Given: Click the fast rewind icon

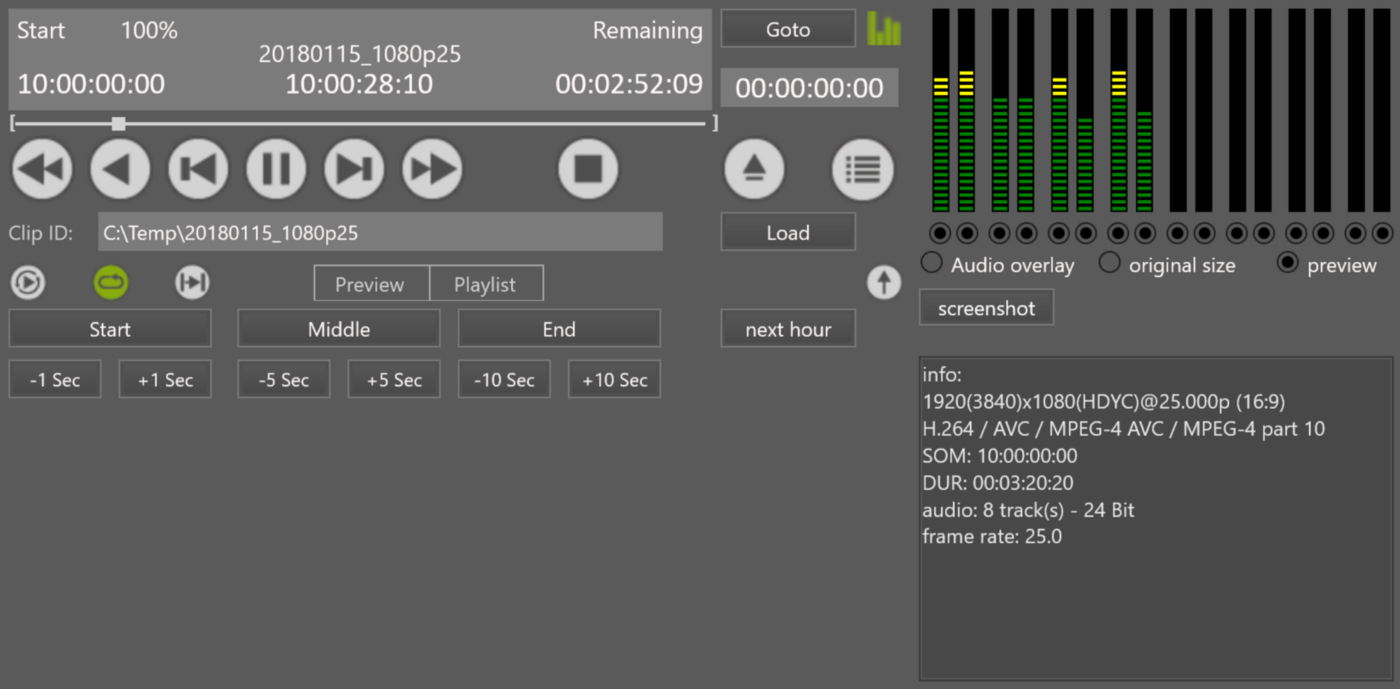Looking at the screenshot, I should [x=41, y=169].
